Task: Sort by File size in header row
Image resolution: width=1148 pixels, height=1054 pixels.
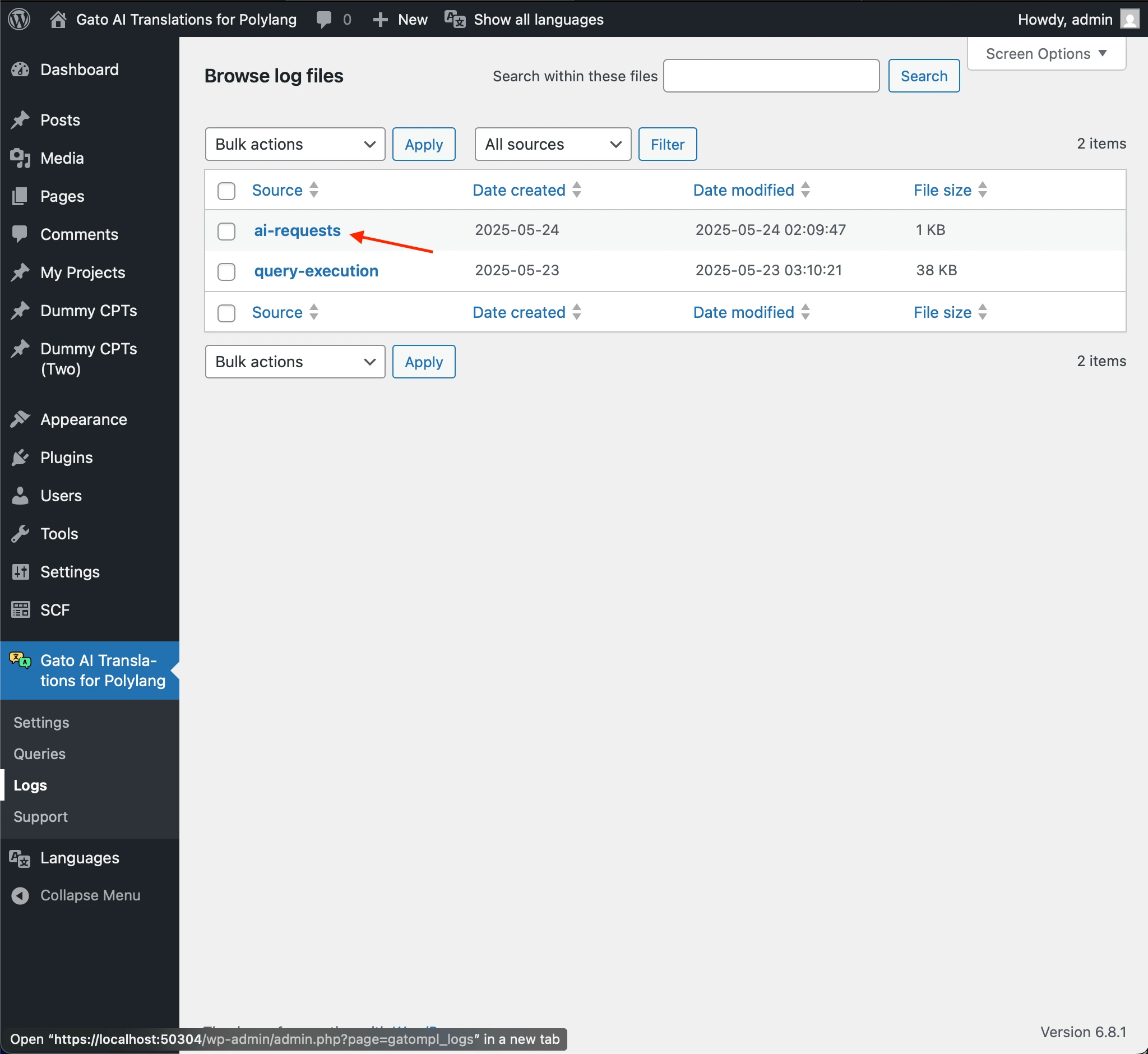Action: (x=950, y=190)
